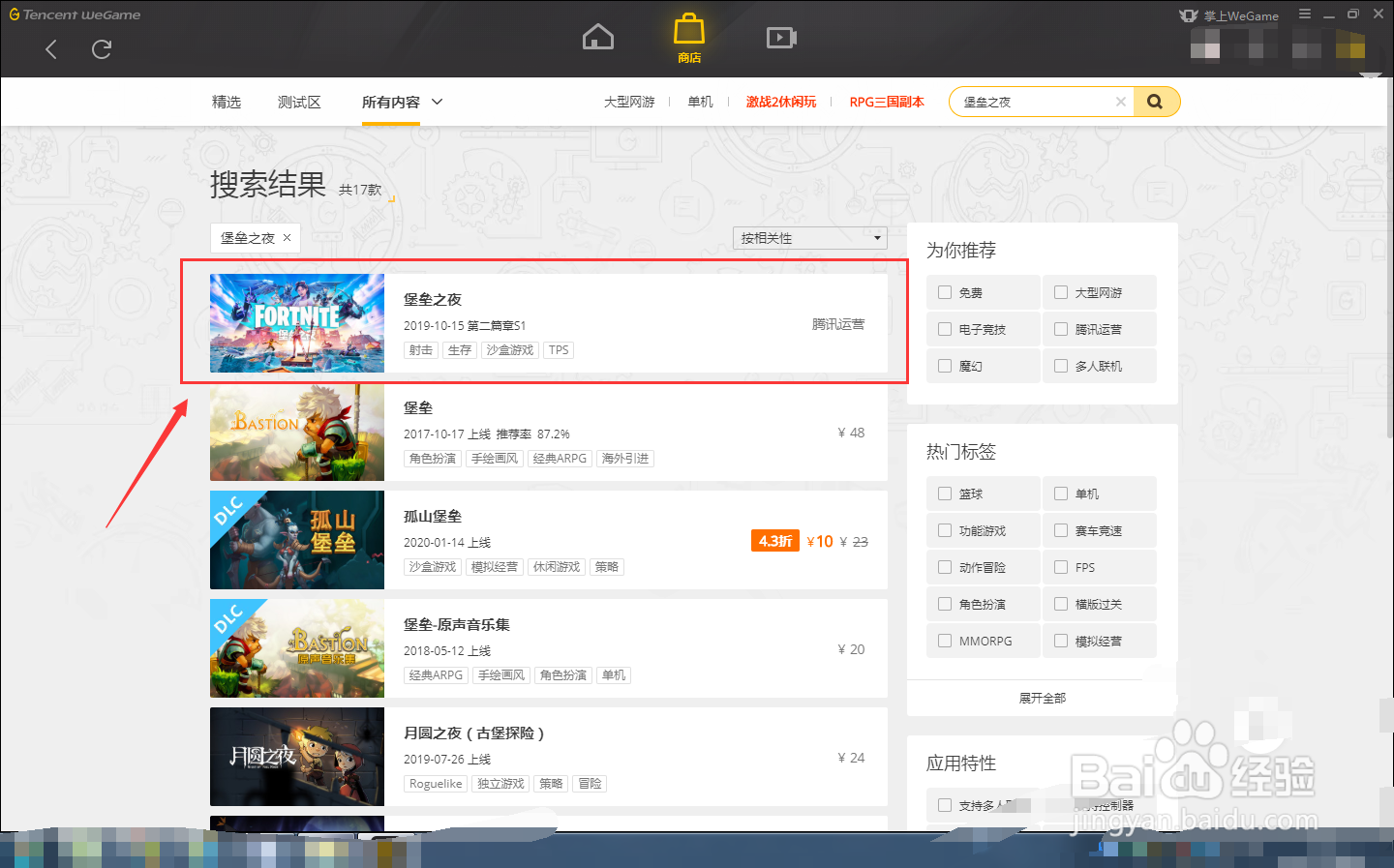Check the 魔幻 filter checkbox
This screenshot has height=868, width=1394.
(x=945, y=366)
